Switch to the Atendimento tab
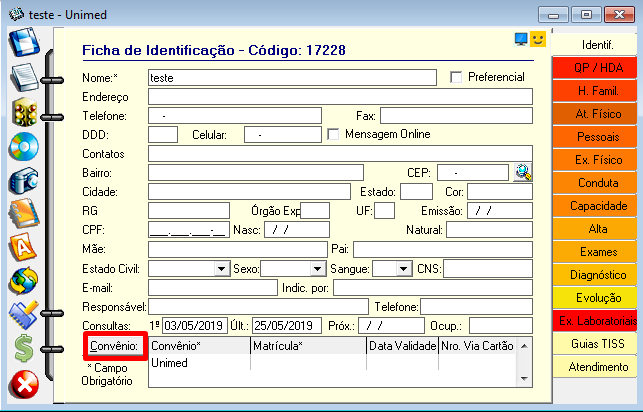This screenshot has width=643, height=412. 594,366
